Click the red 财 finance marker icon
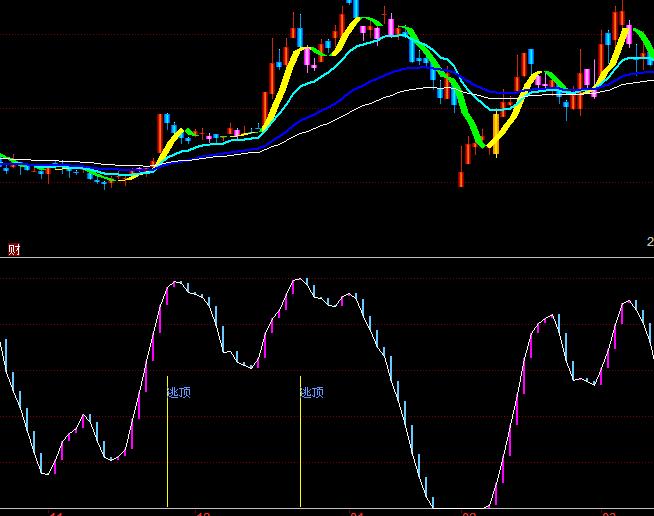Image resolution: width=654 pixels, height=516 pixels. pyautogui.click(x=14, y=249)
